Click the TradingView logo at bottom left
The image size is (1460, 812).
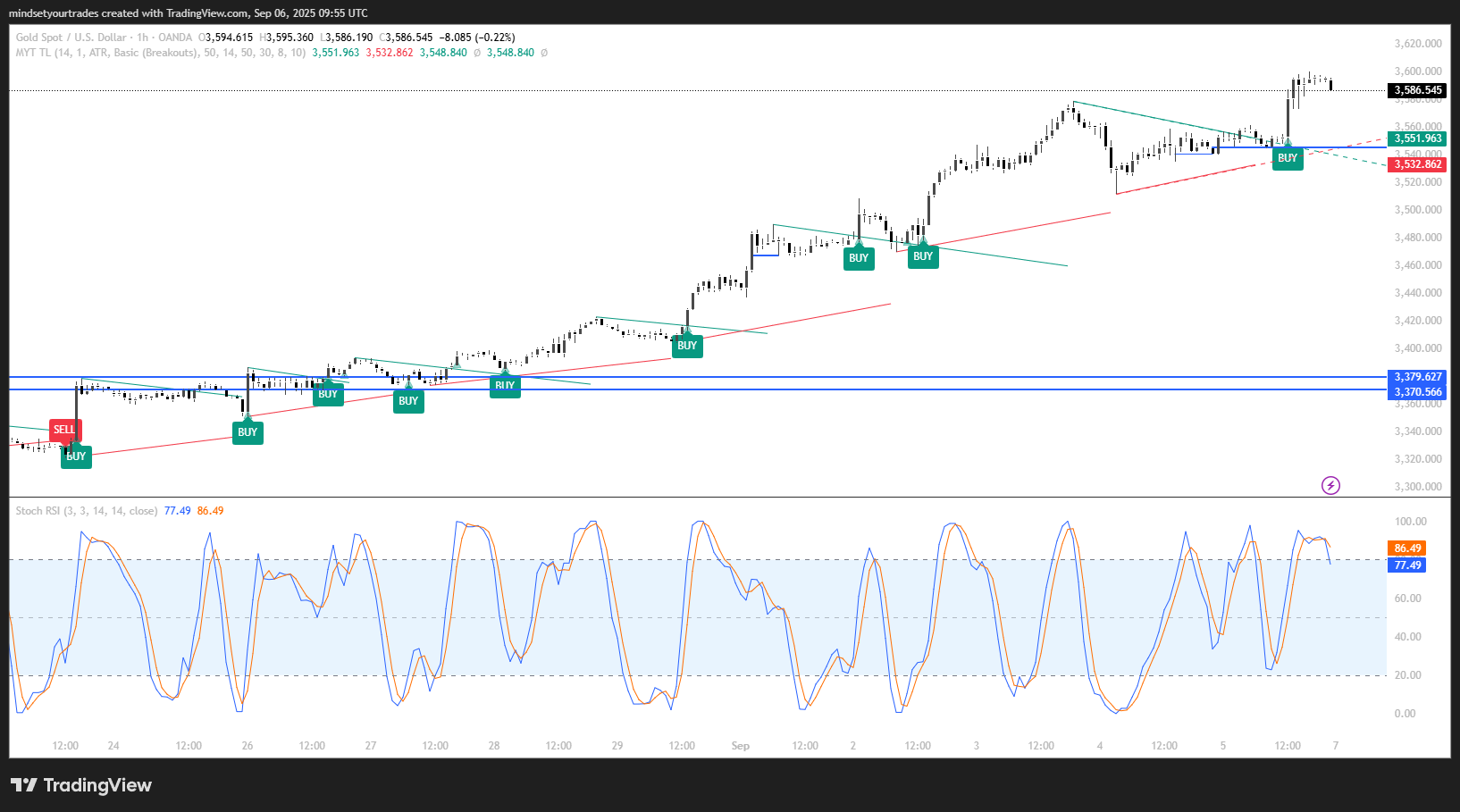81,785
